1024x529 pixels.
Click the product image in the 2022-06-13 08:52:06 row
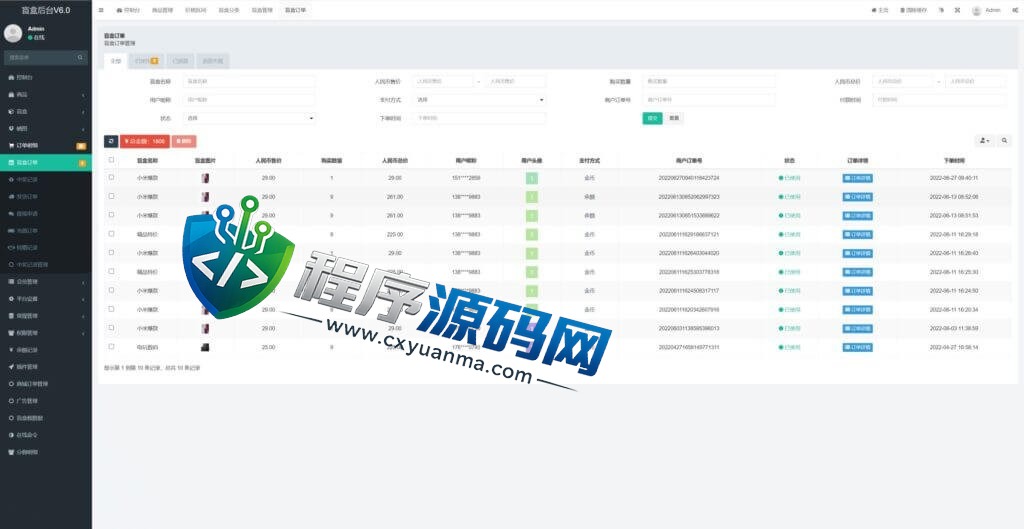[x=205, y=197]
